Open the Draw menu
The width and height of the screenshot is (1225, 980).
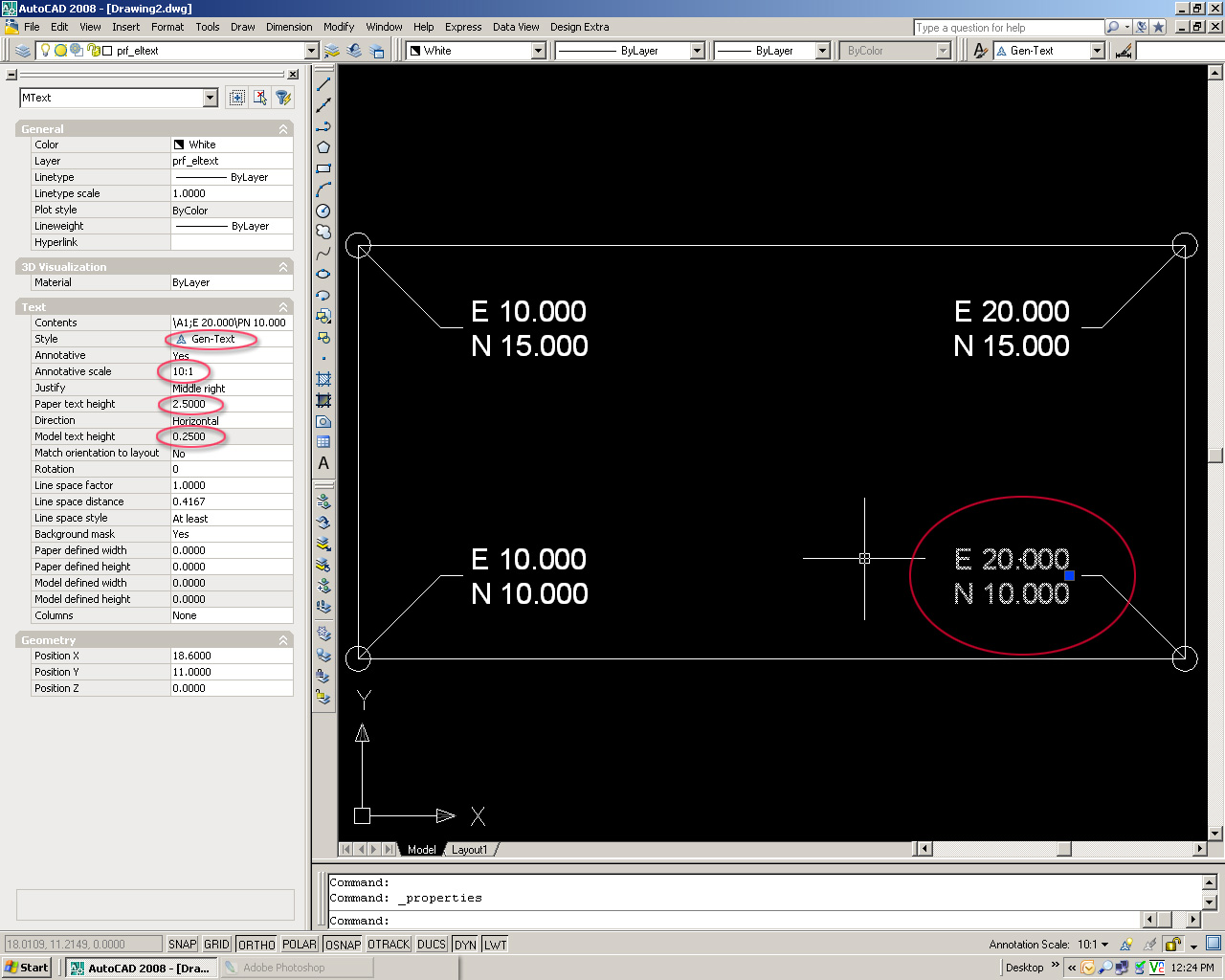242,27
